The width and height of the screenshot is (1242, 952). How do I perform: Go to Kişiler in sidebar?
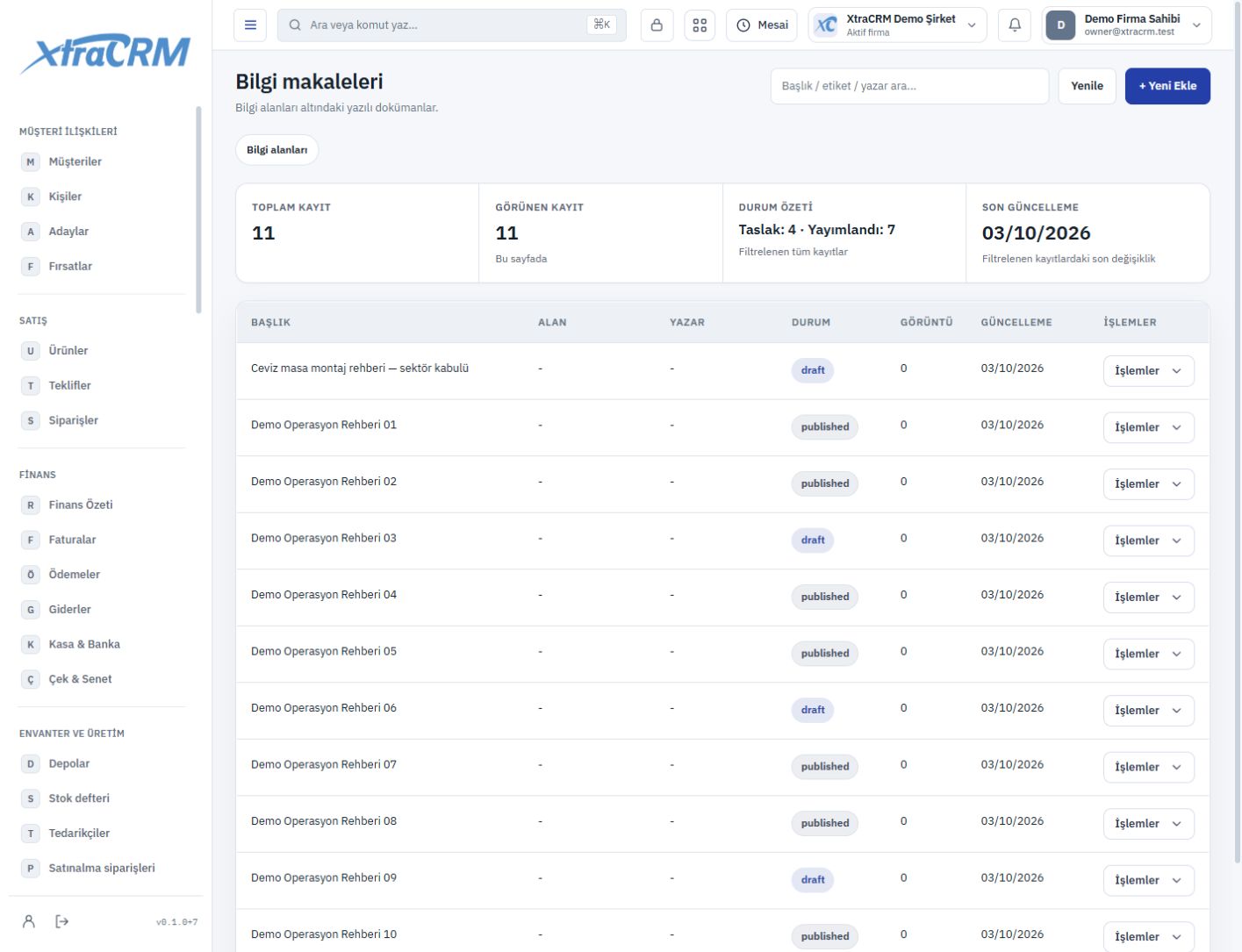tap(103, 197)
